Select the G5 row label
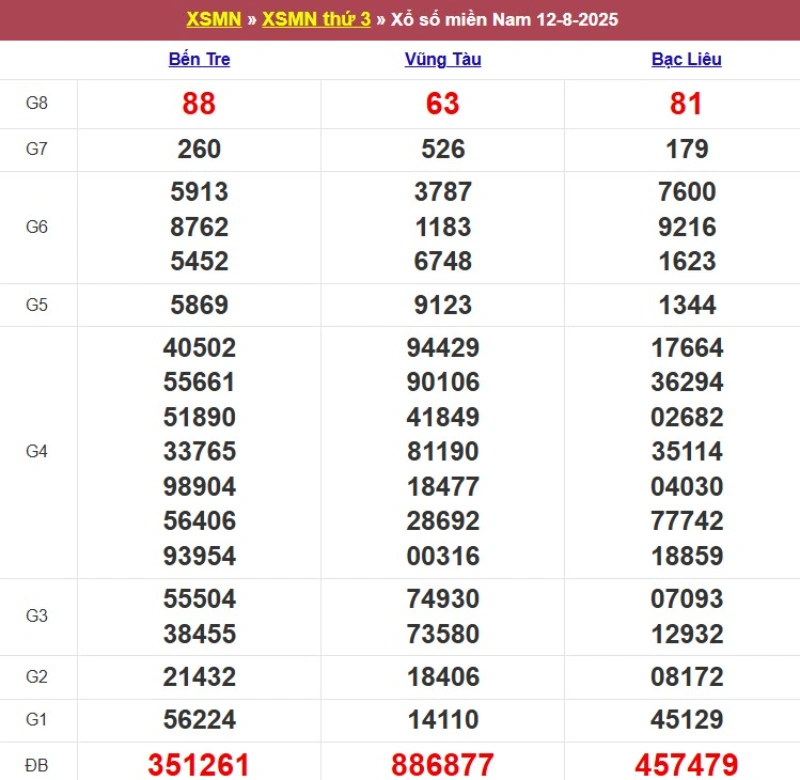The height and width of the screenshot is (780, 800). 37,305
